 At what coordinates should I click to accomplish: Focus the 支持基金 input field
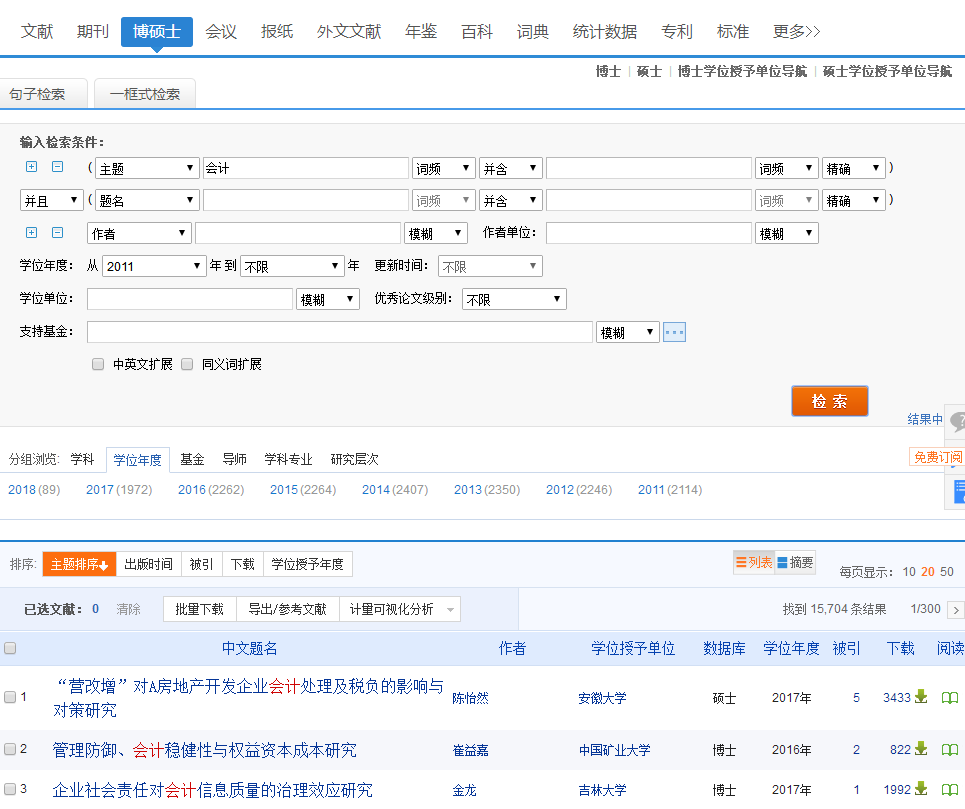coord(340,332)
